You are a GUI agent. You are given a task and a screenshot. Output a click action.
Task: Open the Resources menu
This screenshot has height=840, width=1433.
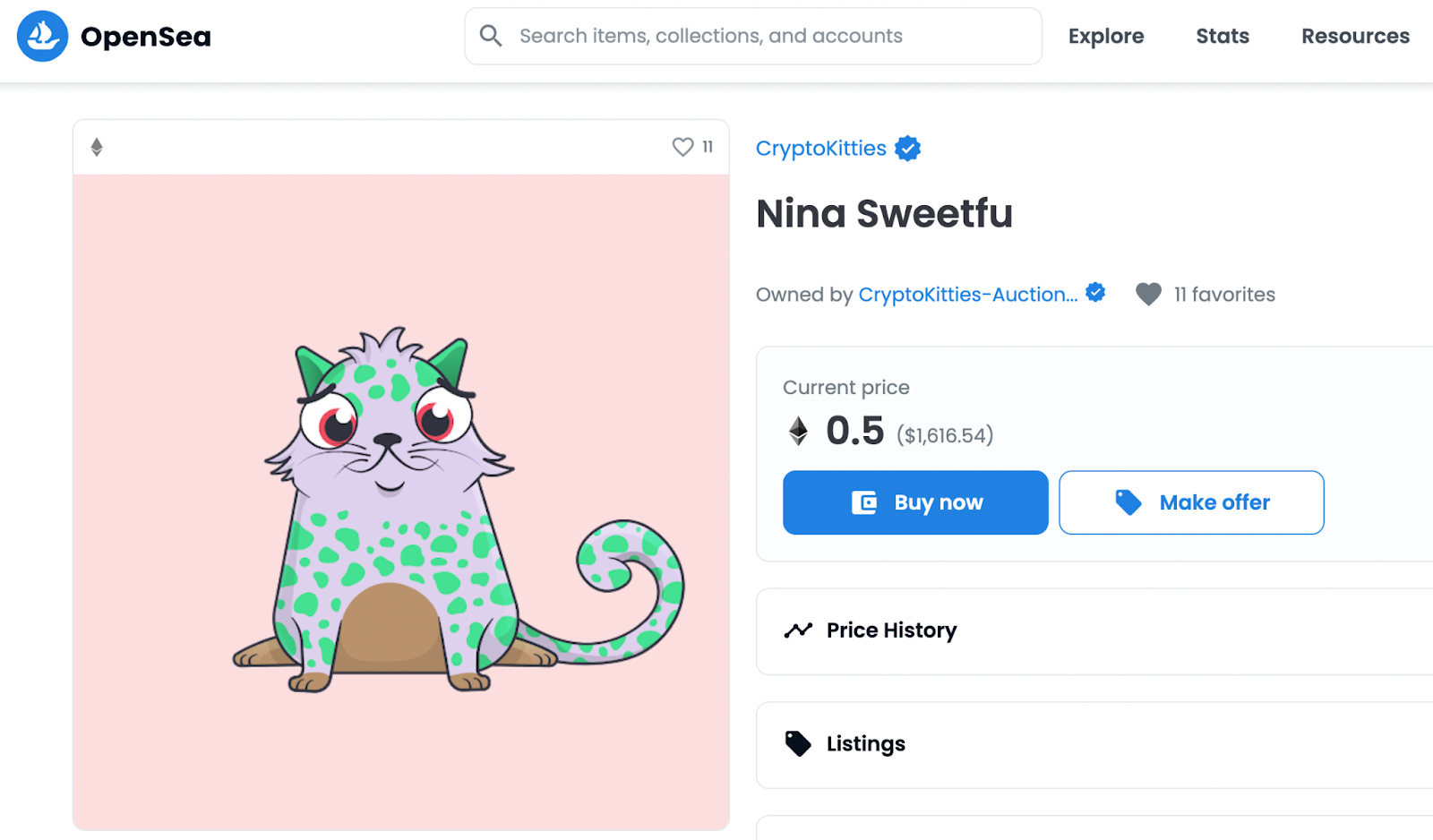click(x=1355, y=37)
